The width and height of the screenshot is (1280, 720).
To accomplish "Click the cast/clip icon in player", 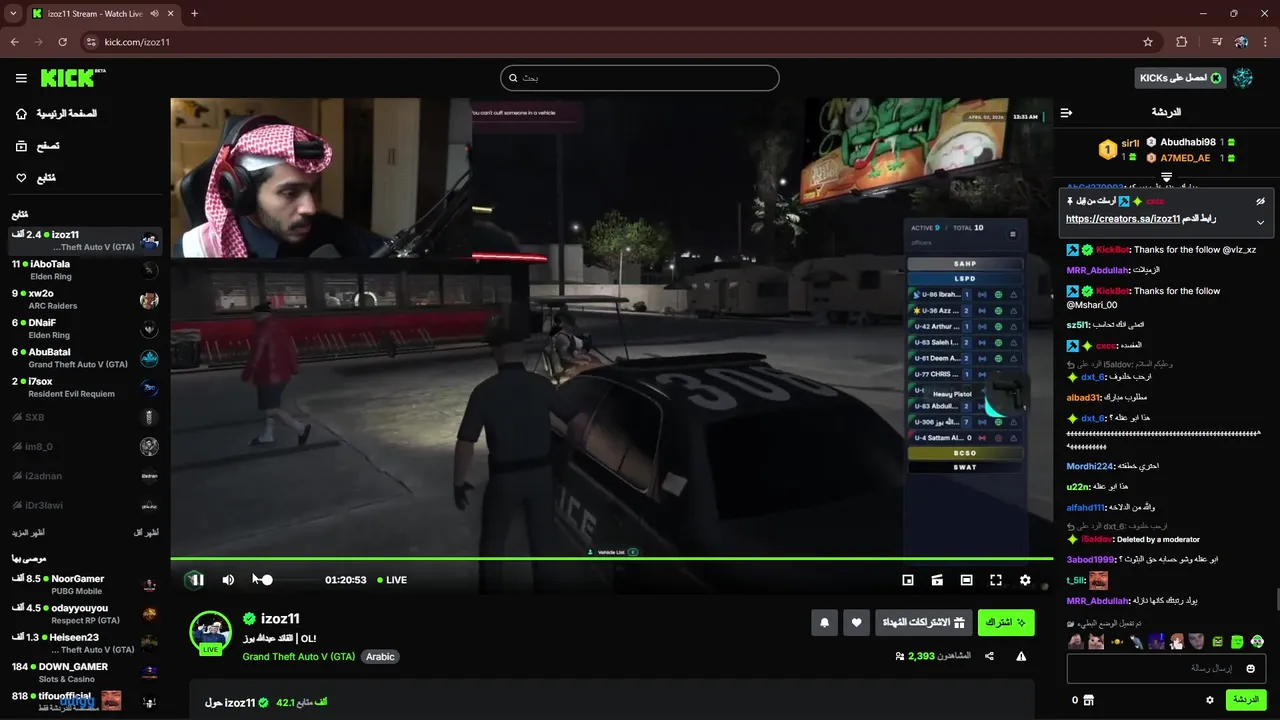I will coord(937,580).
